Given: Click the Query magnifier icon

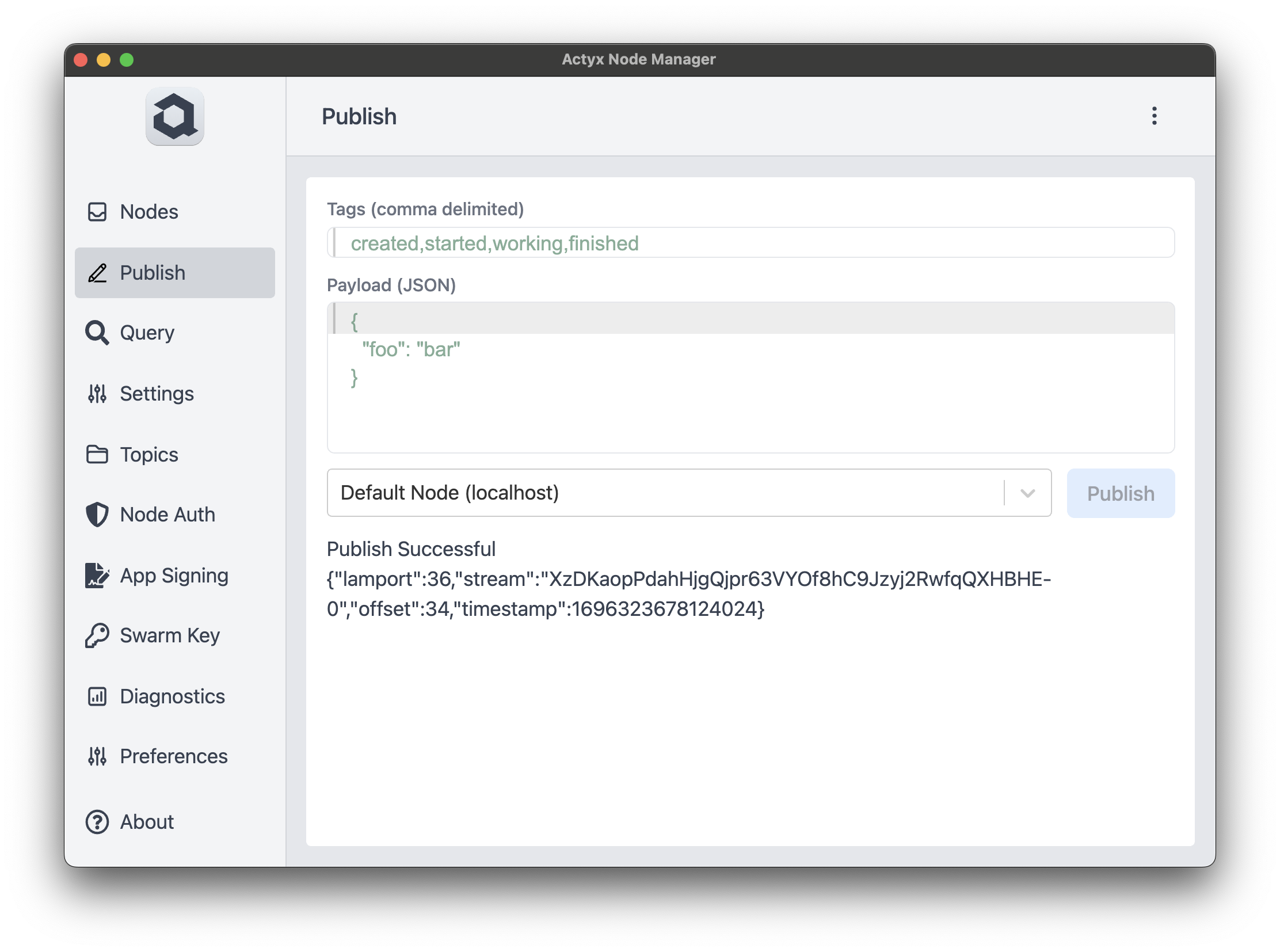Looking at the screenshot, I should point(97,333).
